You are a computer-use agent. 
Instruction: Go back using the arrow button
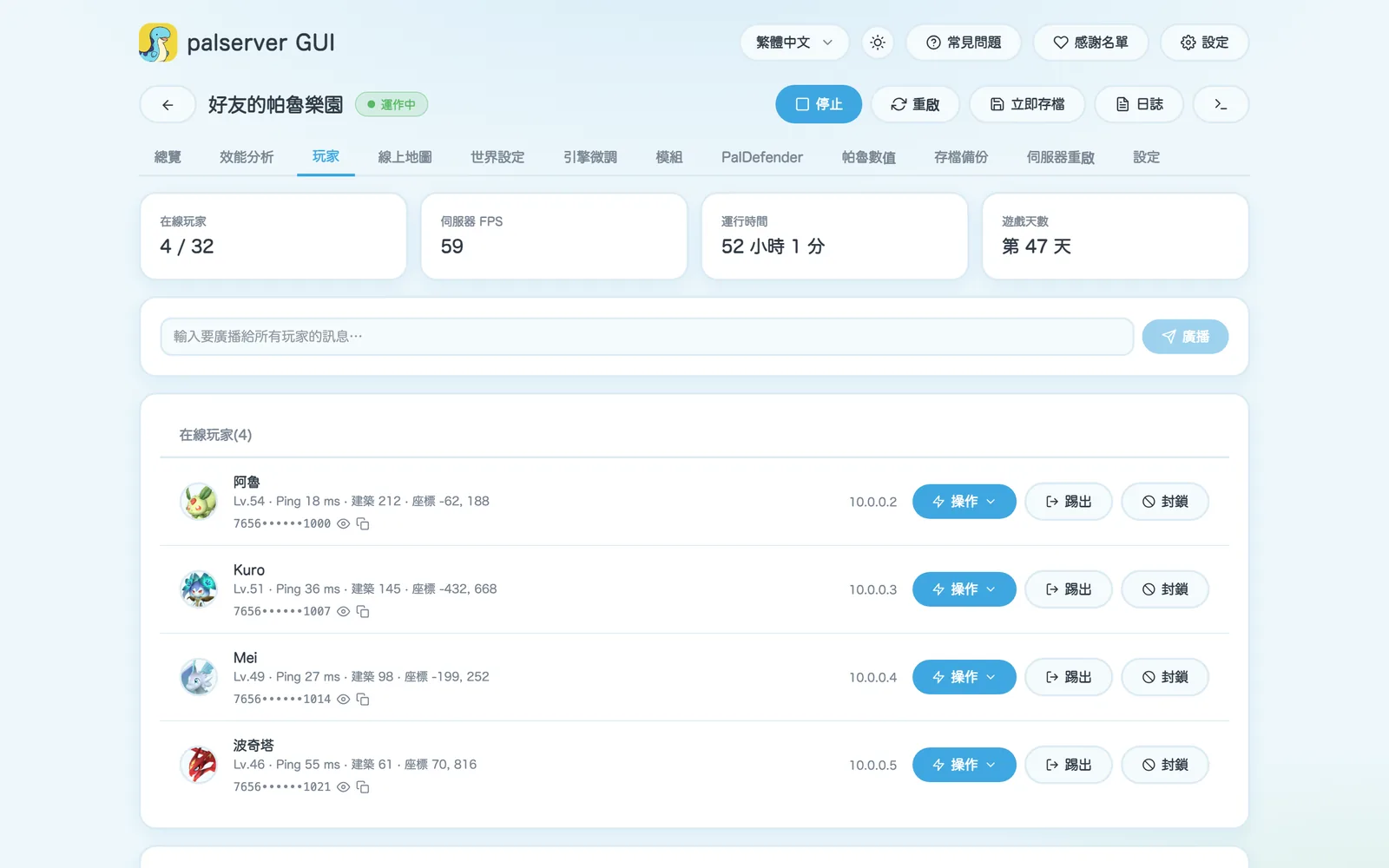(x=168, y=105)
